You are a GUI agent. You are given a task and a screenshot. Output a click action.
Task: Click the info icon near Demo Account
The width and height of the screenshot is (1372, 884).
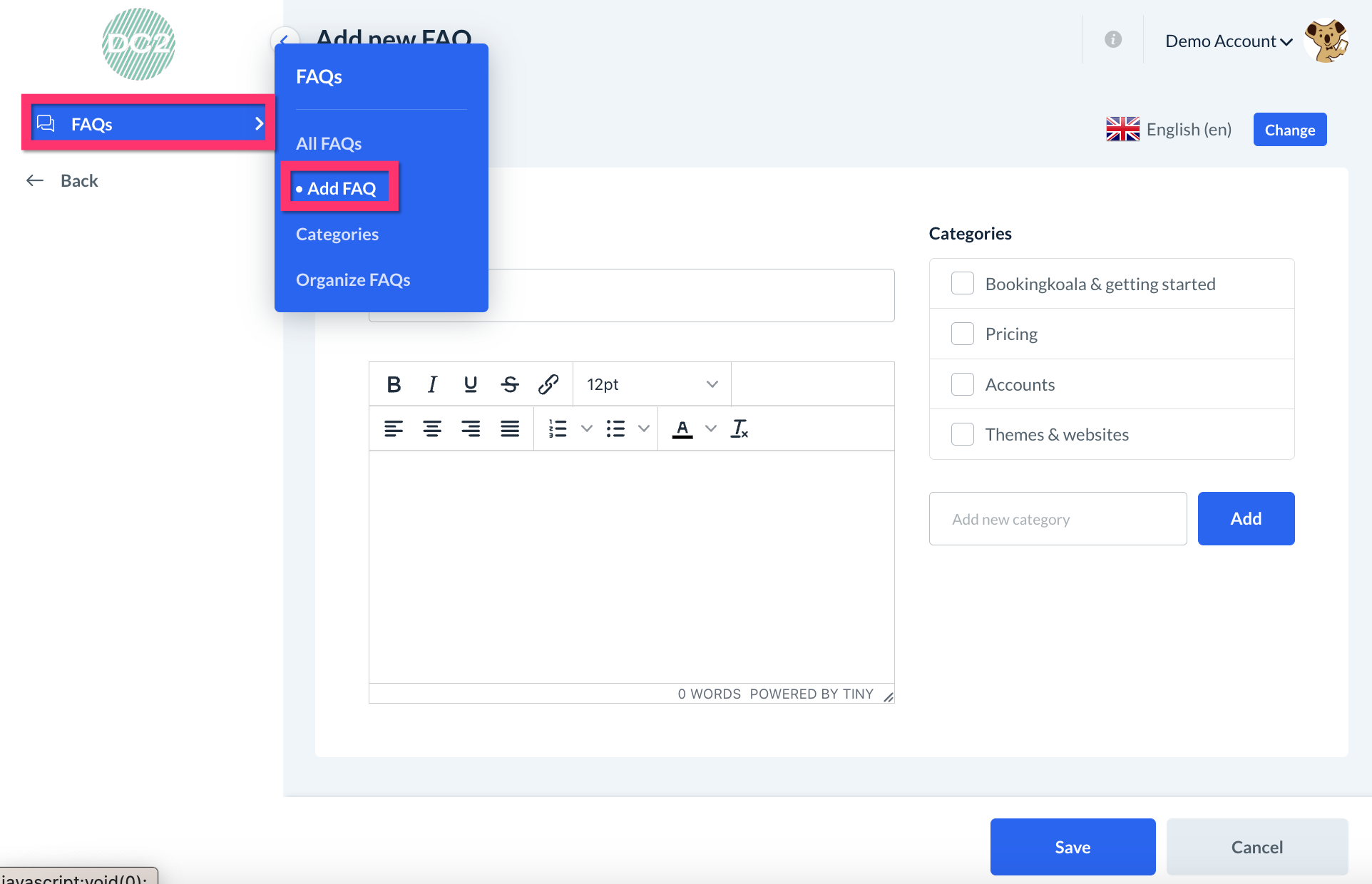1113,40
